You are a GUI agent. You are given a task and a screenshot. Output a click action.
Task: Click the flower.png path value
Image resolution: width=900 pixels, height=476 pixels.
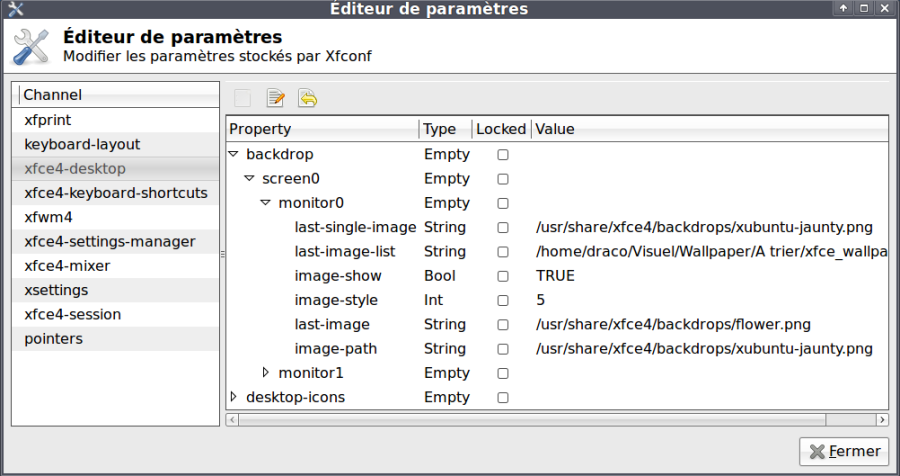pyautogui.click(x=673, y=324)
